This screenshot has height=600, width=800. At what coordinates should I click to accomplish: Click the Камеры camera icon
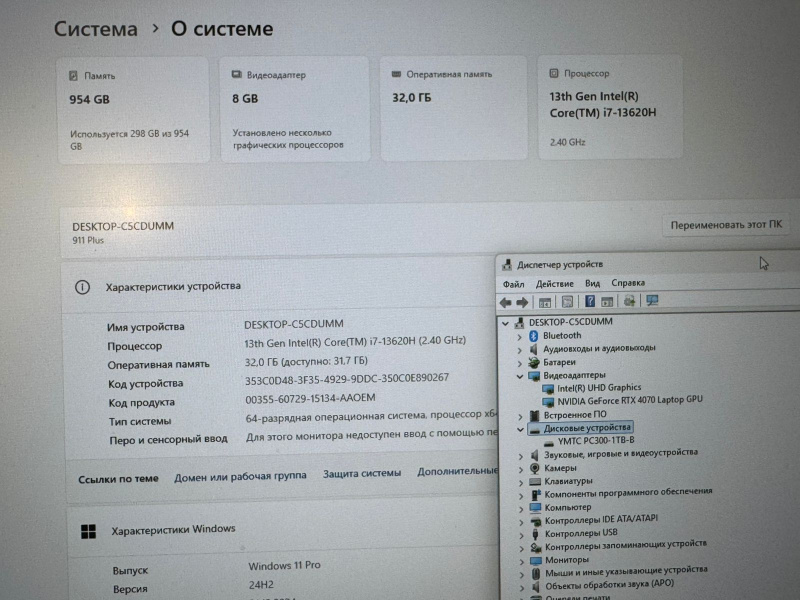point(534,468)
